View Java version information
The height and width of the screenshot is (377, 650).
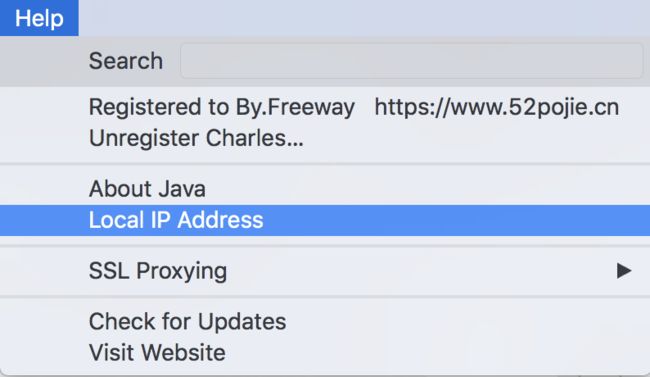tap(325, 189)
